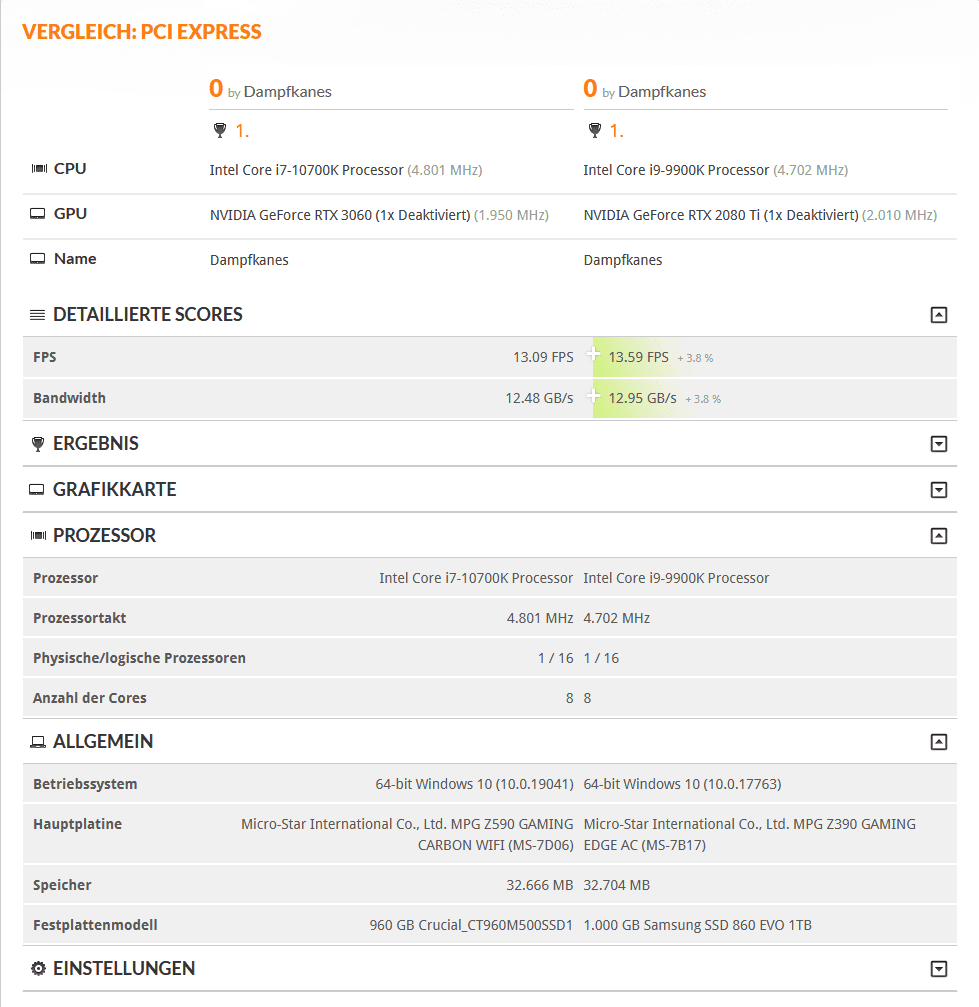The image size is (979, 1007).
Task: Click the plus icon beside 12.95 GB/s
Action: (x=593, y=396)
